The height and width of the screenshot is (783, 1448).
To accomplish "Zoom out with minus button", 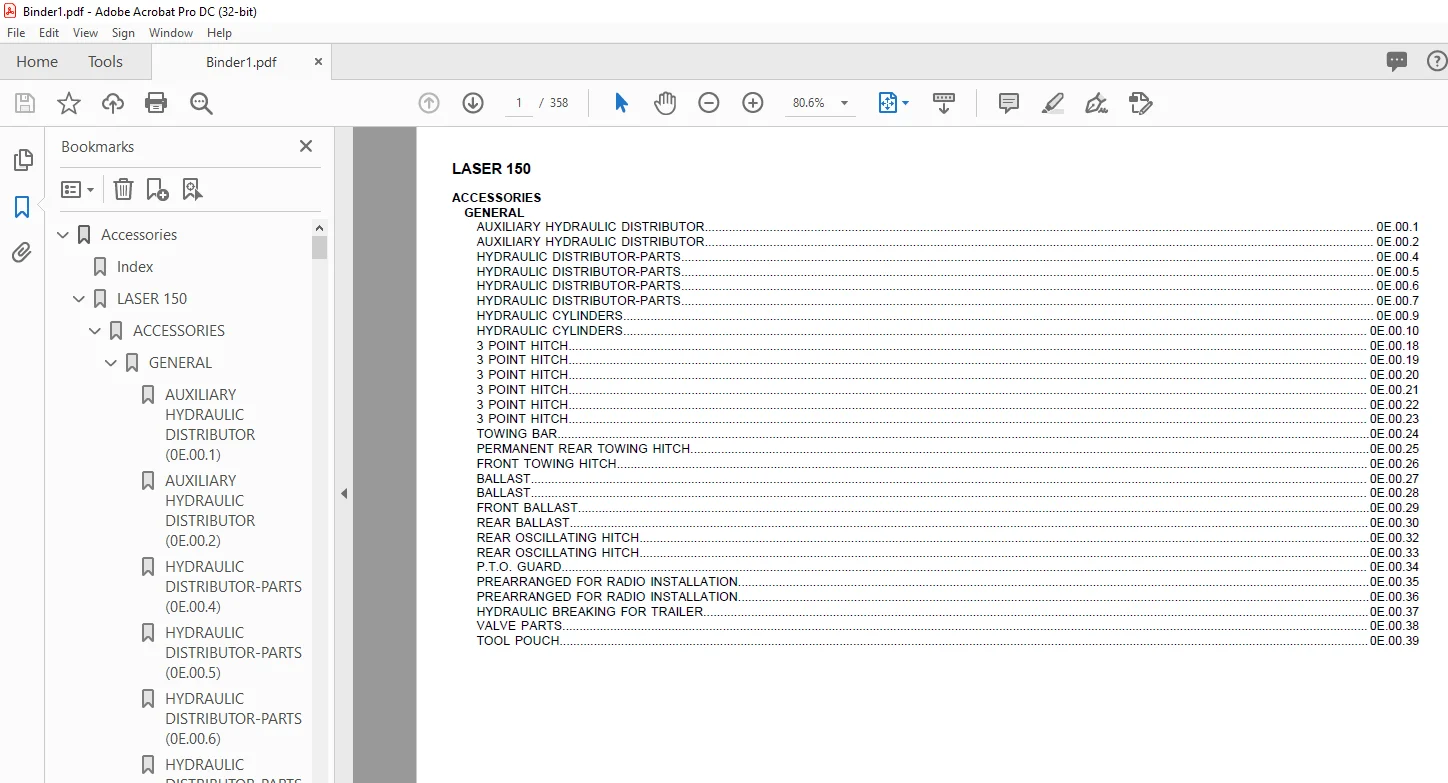I will click(709, 103).
